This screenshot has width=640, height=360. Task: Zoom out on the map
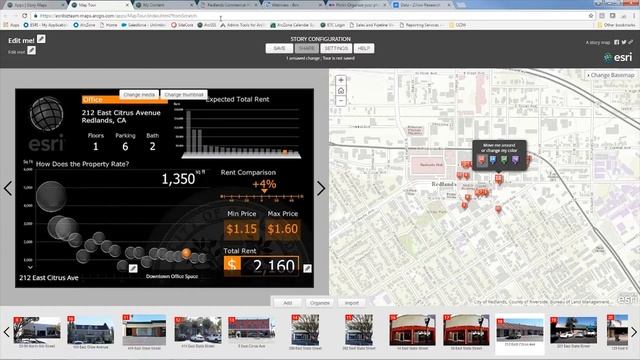coord(341,101)
